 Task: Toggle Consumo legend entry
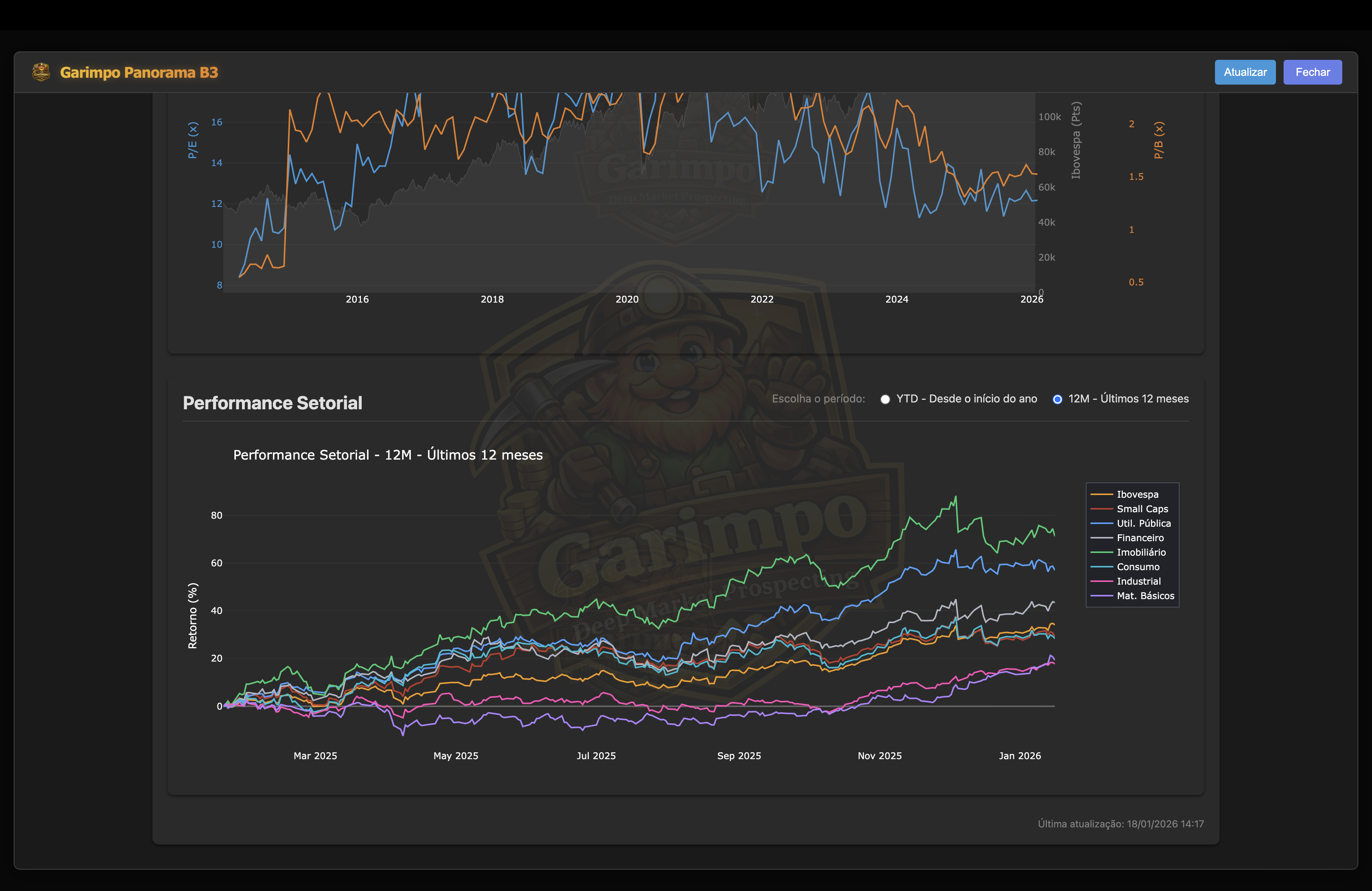click(1137, 567)
